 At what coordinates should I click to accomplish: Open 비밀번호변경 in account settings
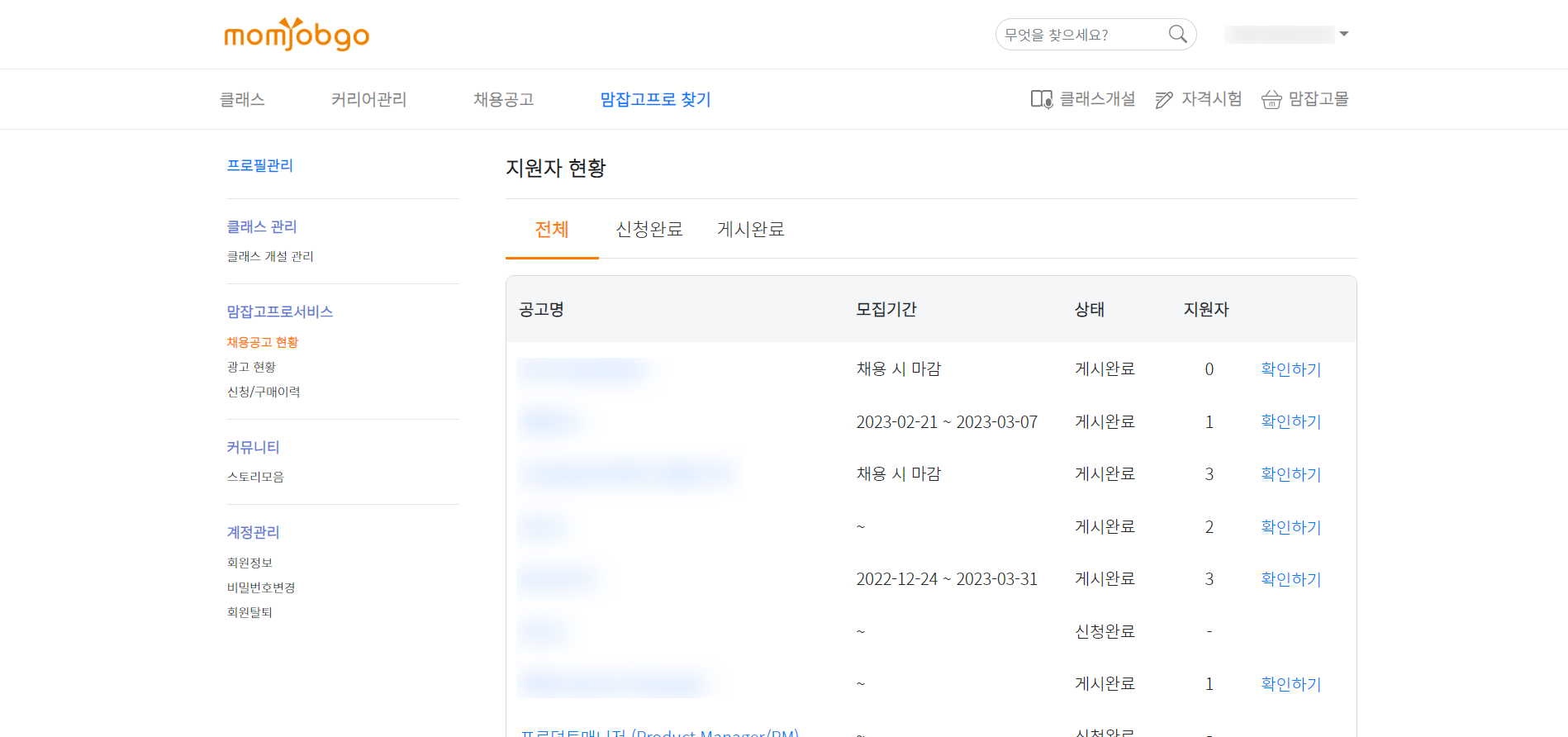pyautogui.click(x=261, y=587)
